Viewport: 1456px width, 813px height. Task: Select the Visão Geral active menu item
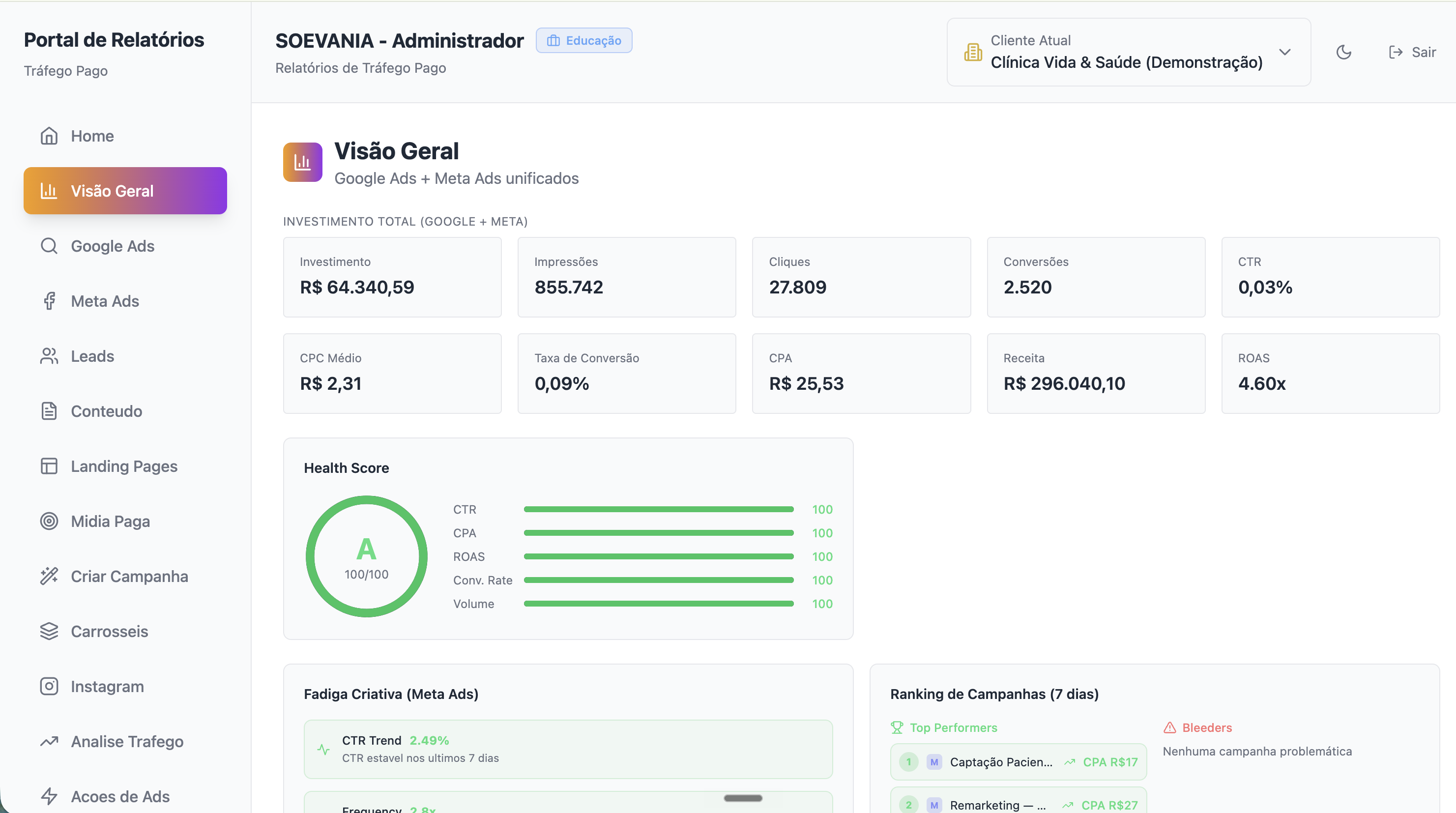pyautogui.click(x=125, y=191)
